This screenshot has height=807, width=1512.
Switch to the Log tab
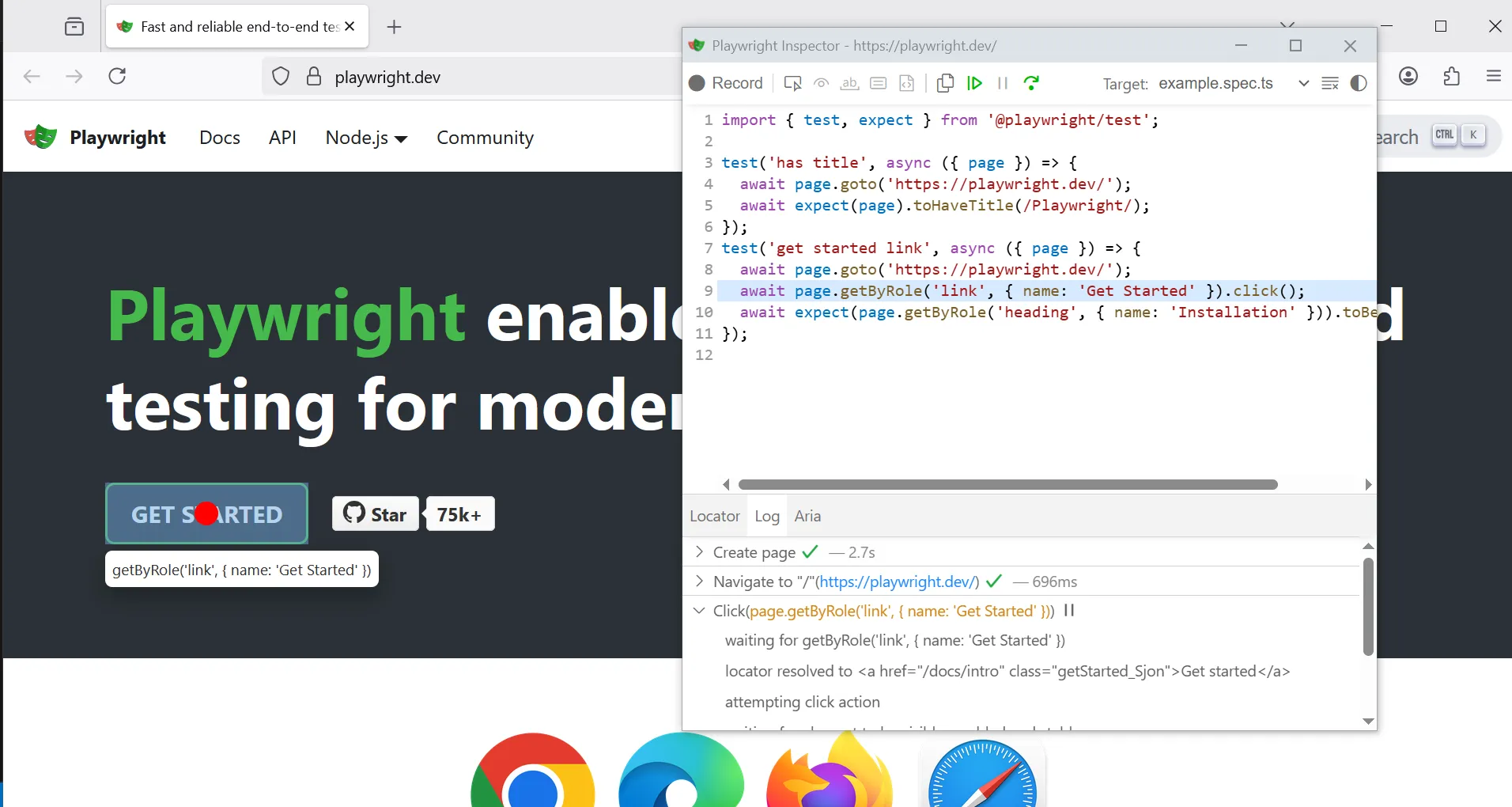(767, 516)
